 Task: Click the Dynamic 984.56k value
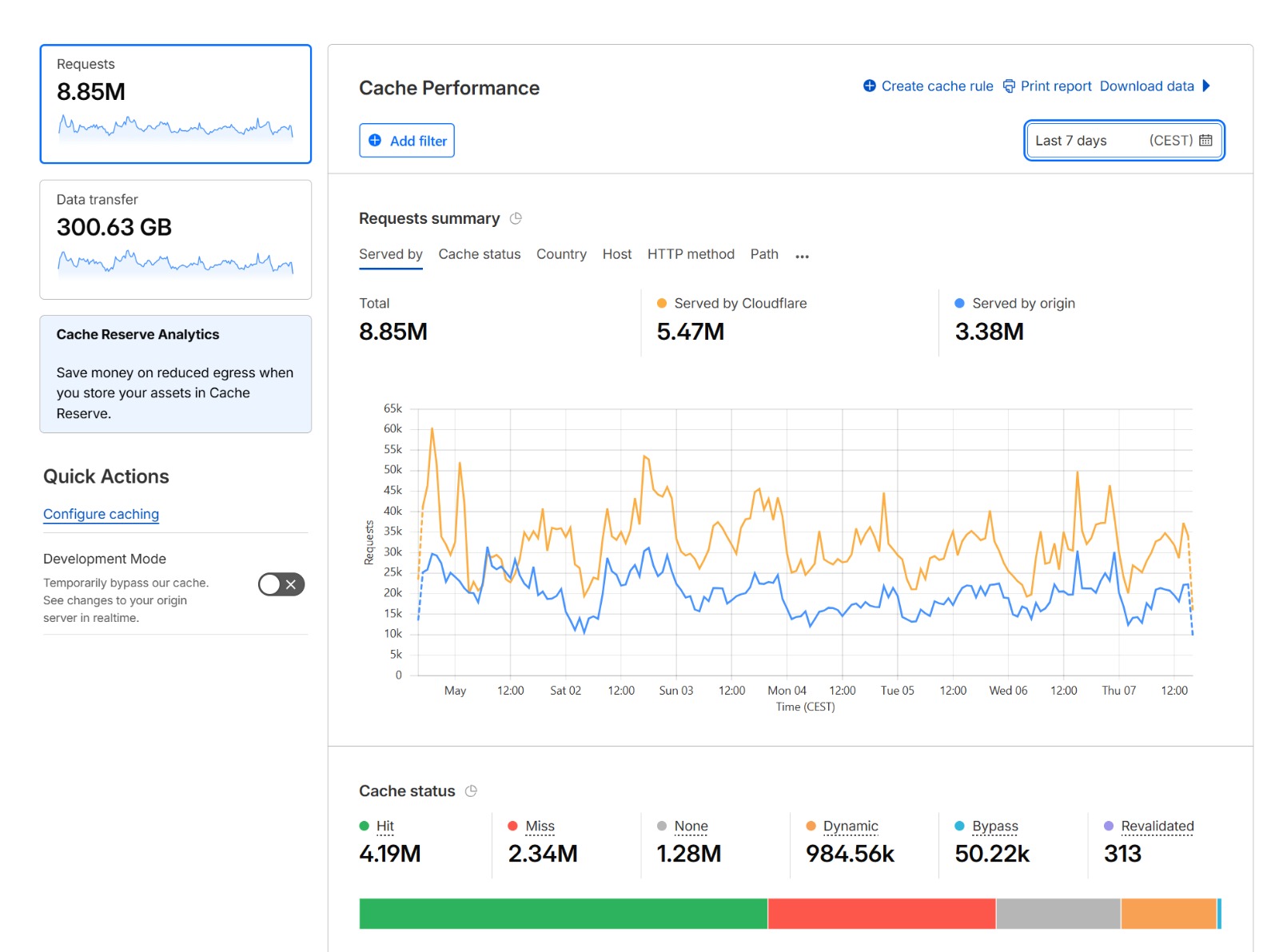pos(851,854)
